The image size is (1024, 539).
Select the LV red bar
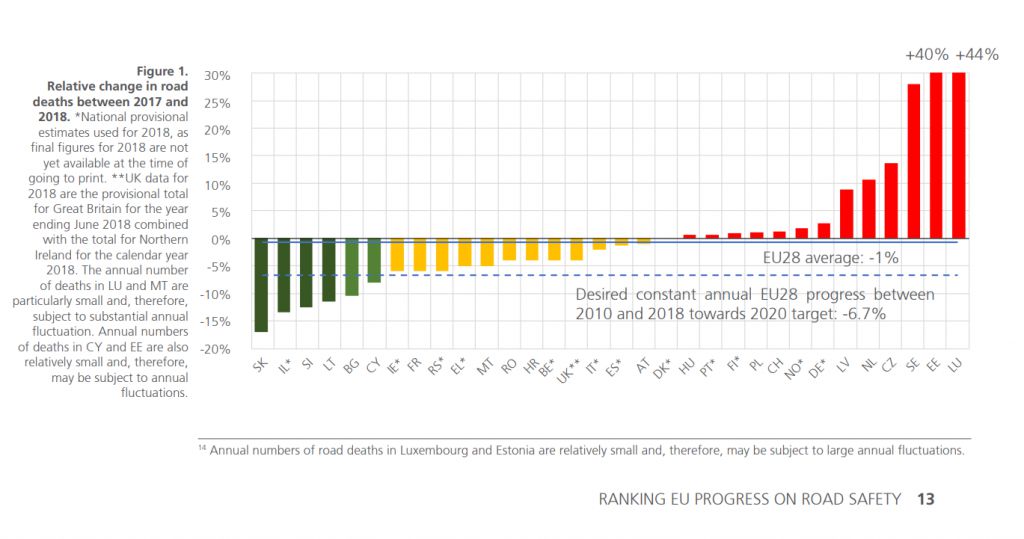click(x=846, y=214)
